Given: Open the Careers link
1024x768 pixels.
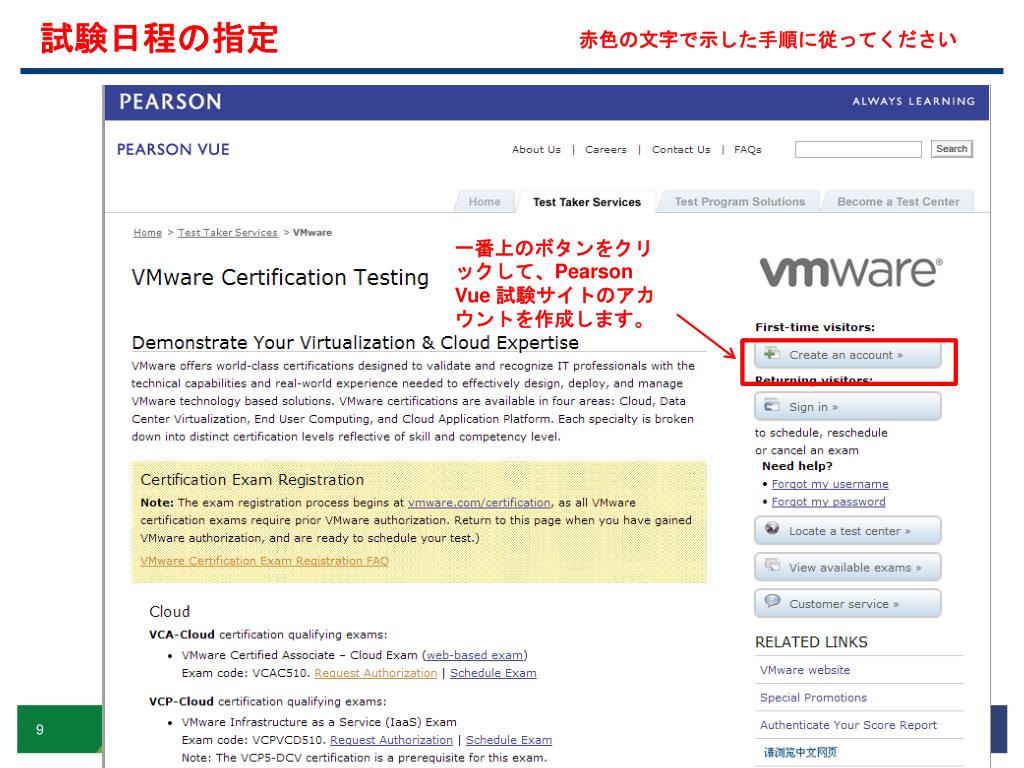Looking at the screenshot, I should point(605,150).
